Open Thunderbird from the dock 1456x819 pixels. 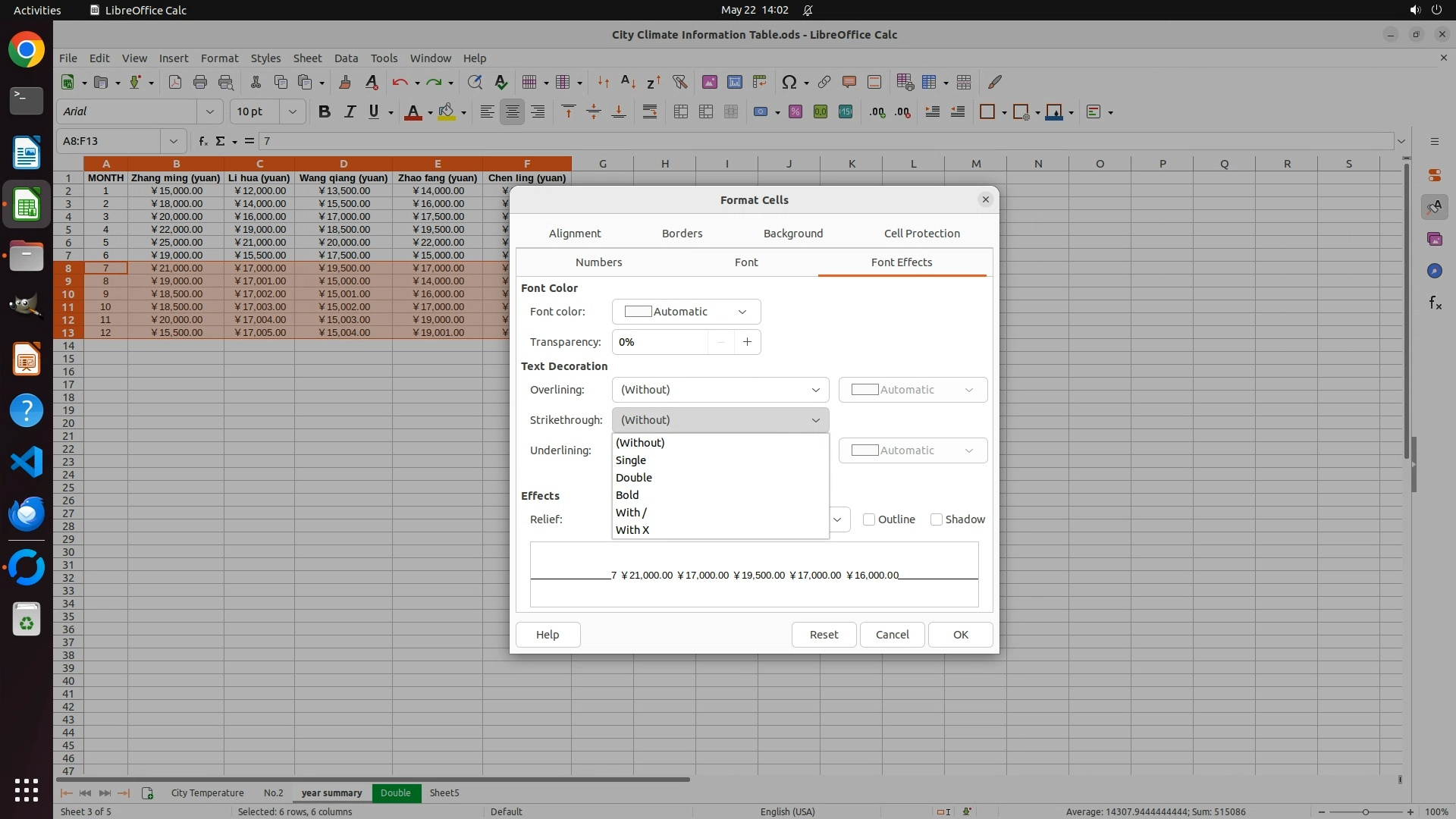click(27, 514)
